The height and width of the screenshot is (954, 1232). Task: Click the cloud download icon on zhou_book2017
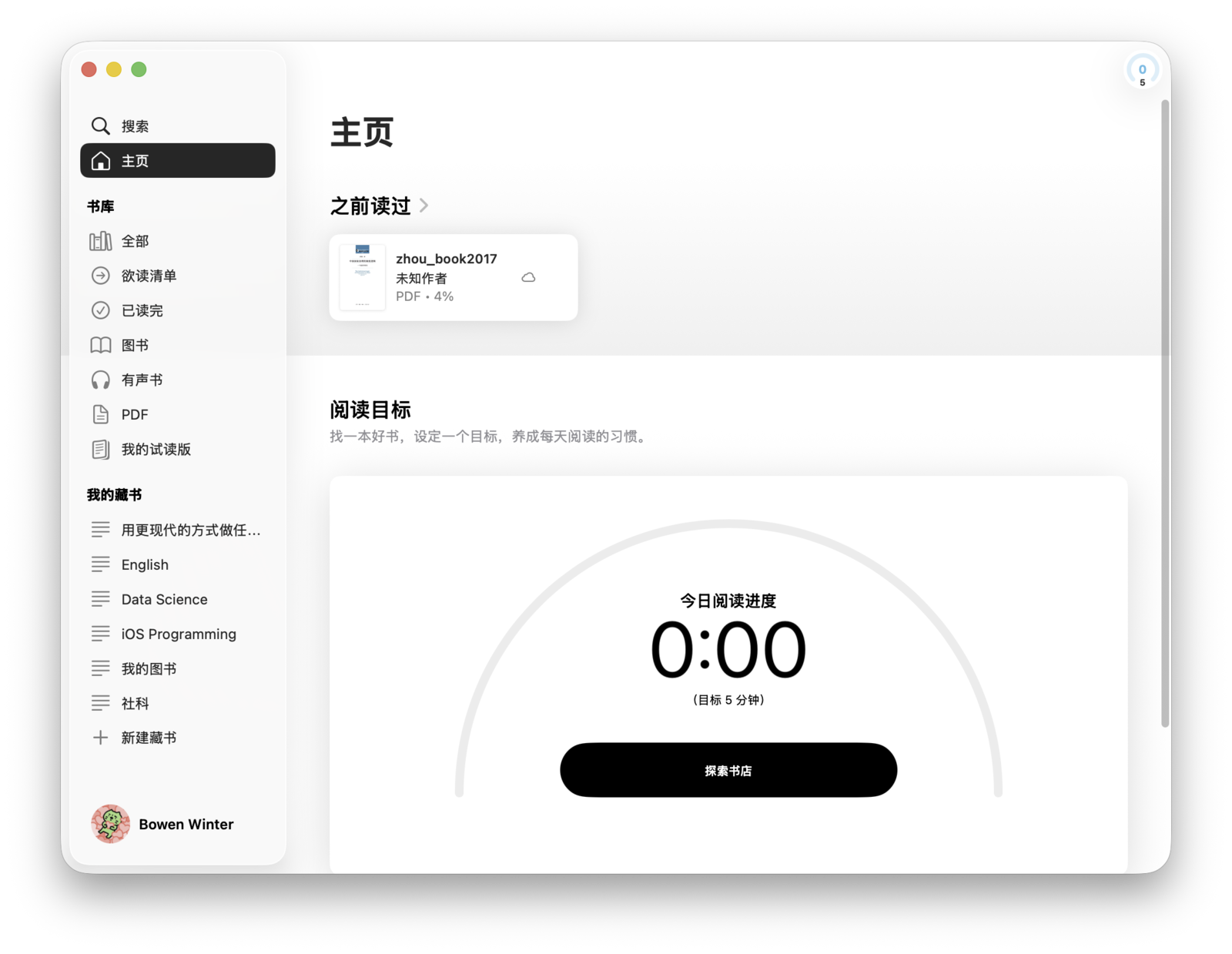tap(528, 277)
